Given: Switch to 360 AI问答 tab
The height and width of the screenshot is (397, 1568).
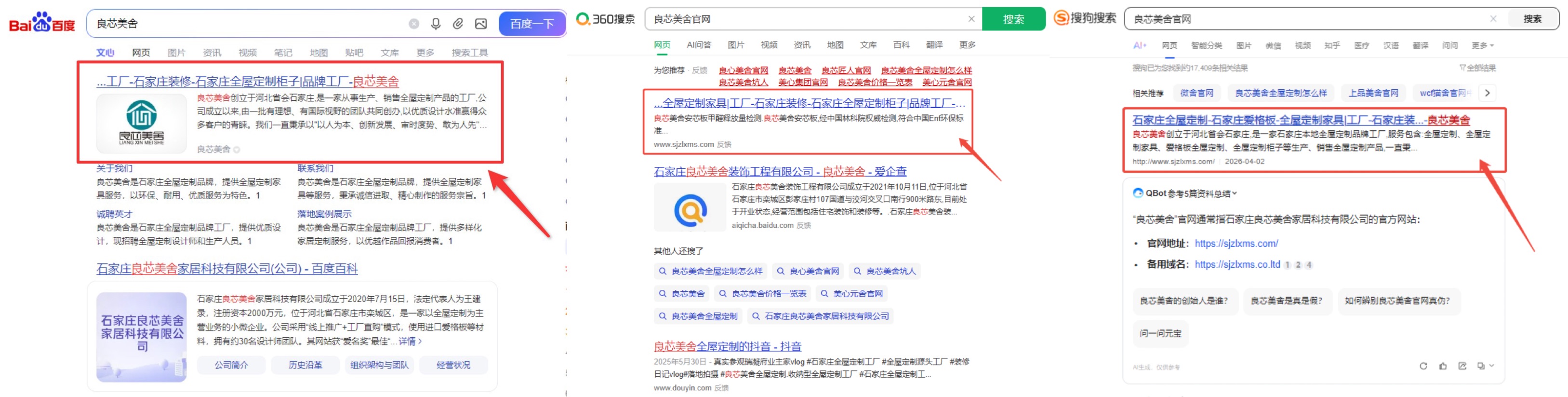Looking at the screenshot, I should click(x=699, y=44).
